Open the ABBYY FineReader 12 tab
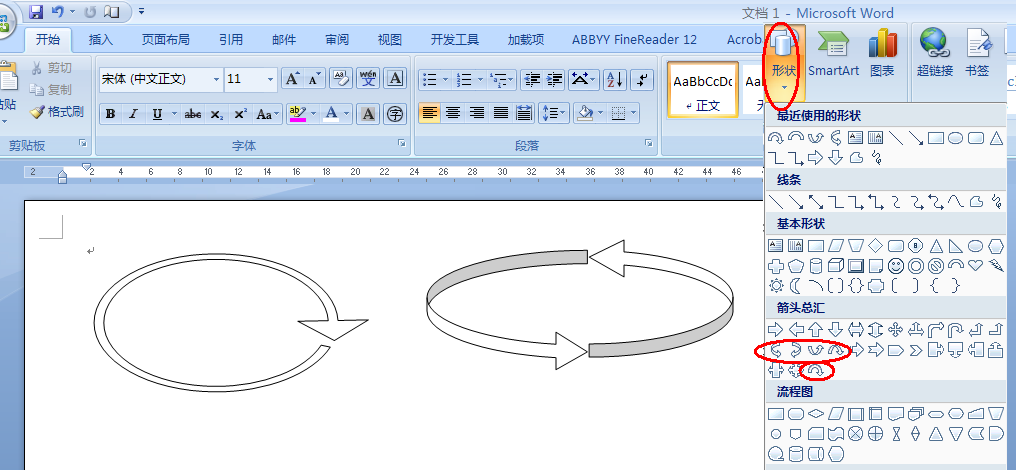Image resolution: width=1016 pixels, height=470 pixels. pos(634,40)
